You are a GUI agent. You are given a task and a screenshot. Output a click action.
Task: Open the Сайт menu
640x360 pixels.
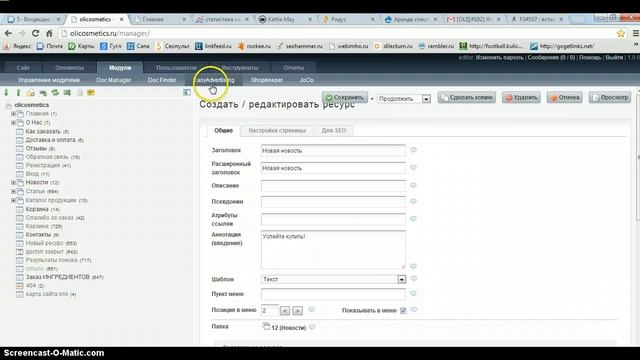23,68
